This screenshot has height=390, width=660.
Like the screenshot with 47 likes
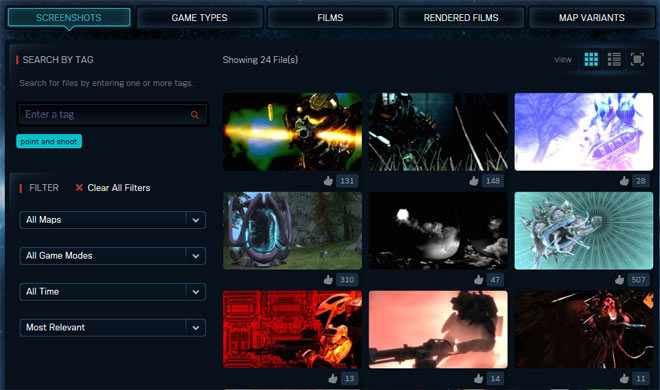point(479,280)
